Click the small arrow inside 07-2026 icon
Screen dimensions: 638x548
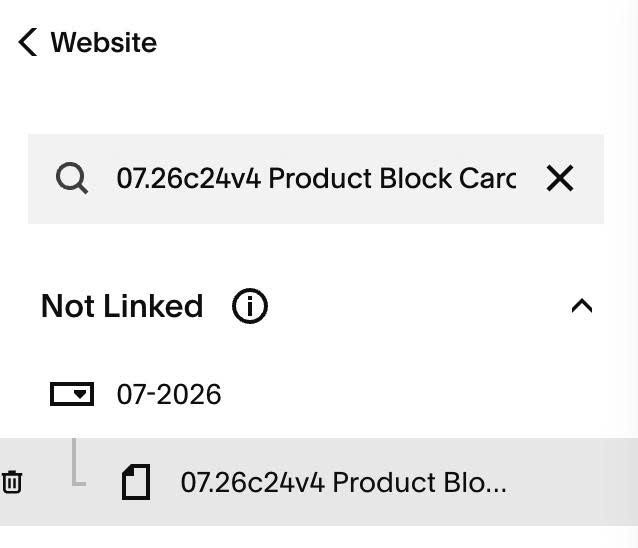(80, 394)
